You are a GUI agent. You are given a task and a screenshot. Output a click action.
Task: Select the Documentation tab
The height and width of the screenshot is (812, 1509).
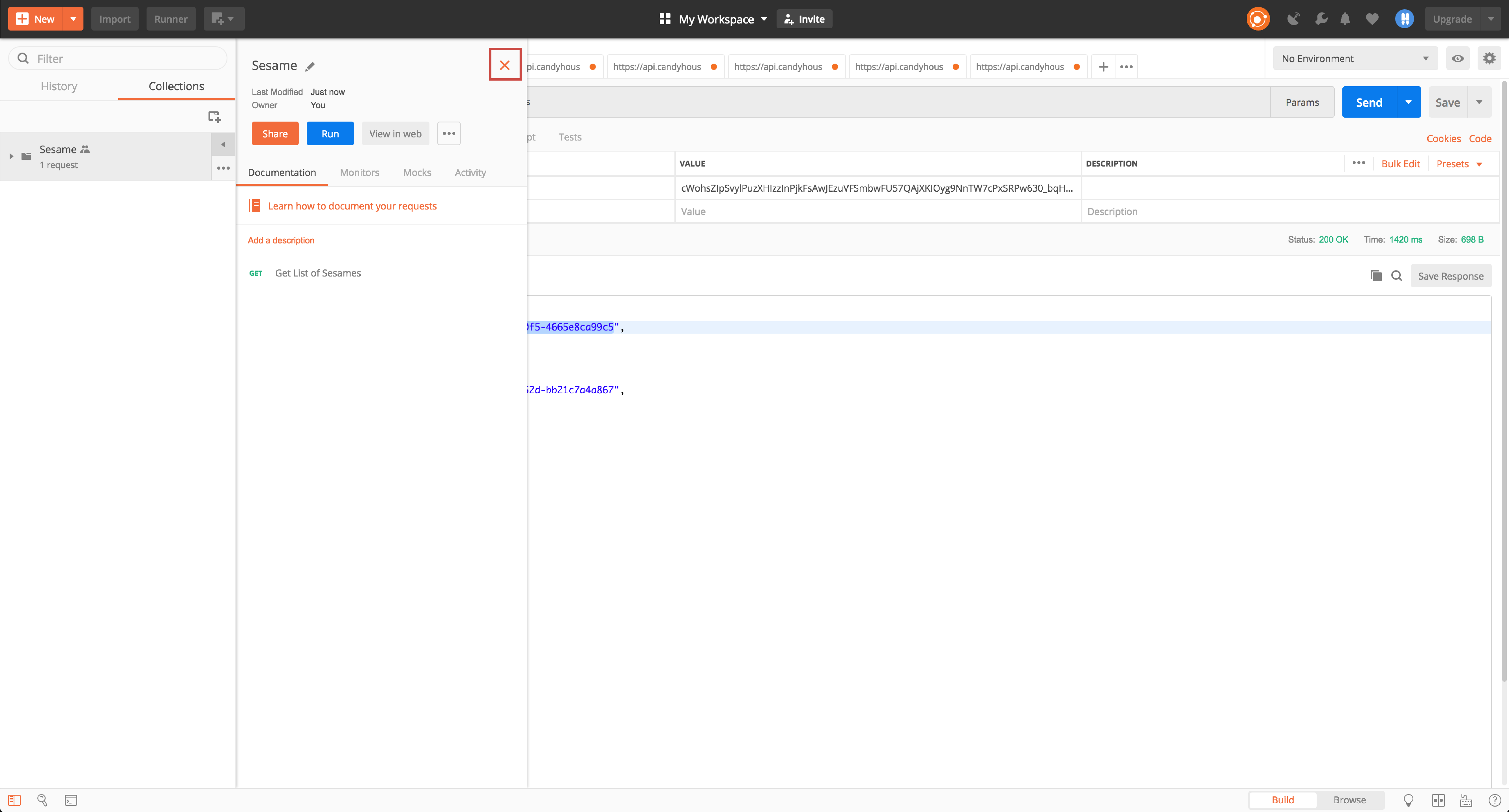(x=282, y=172)
